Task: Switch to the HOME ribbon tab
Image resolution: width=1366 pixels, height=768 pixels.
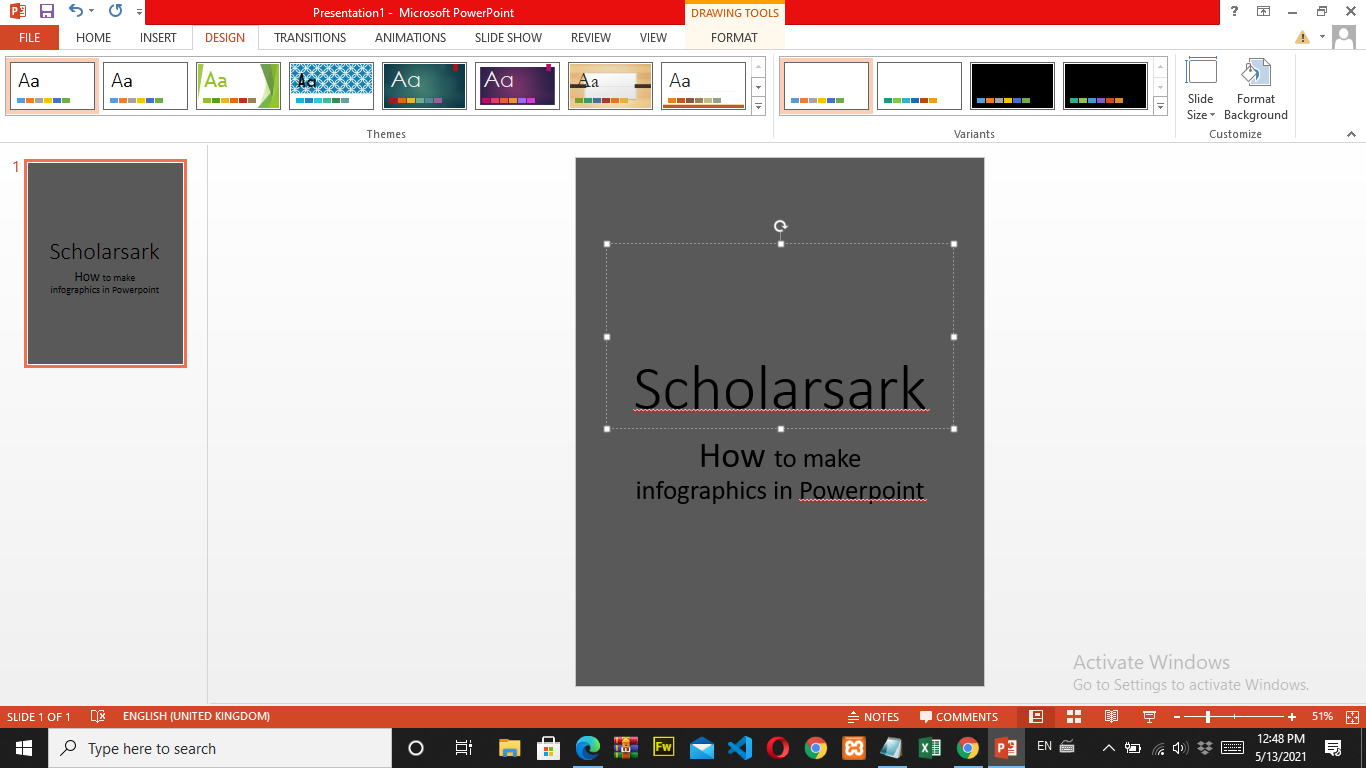Action: click(x=93, y=37)
